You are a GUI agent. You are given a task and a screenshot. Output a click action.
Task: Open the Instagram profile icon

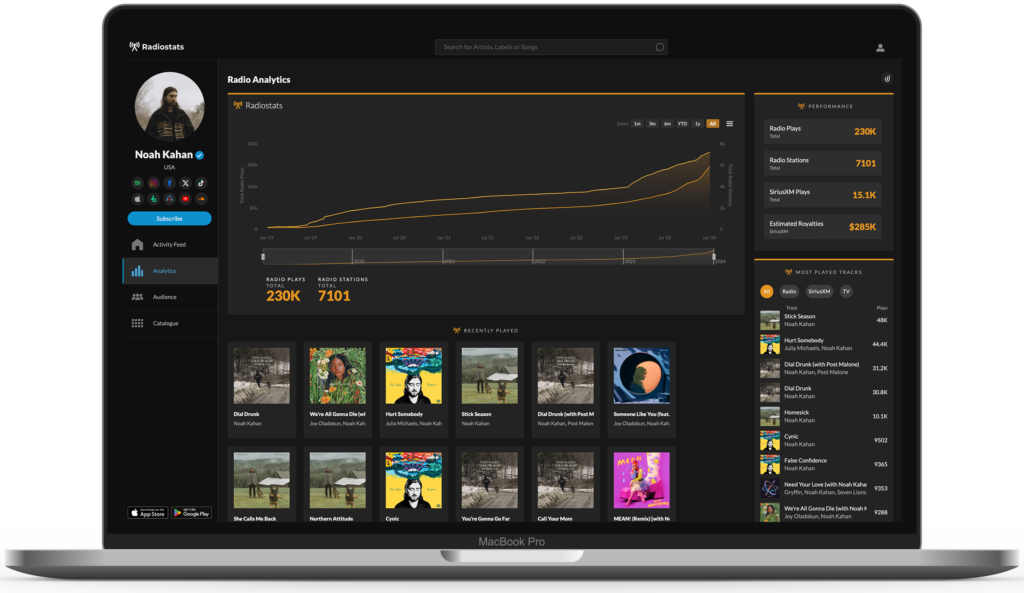pos(153,183)
